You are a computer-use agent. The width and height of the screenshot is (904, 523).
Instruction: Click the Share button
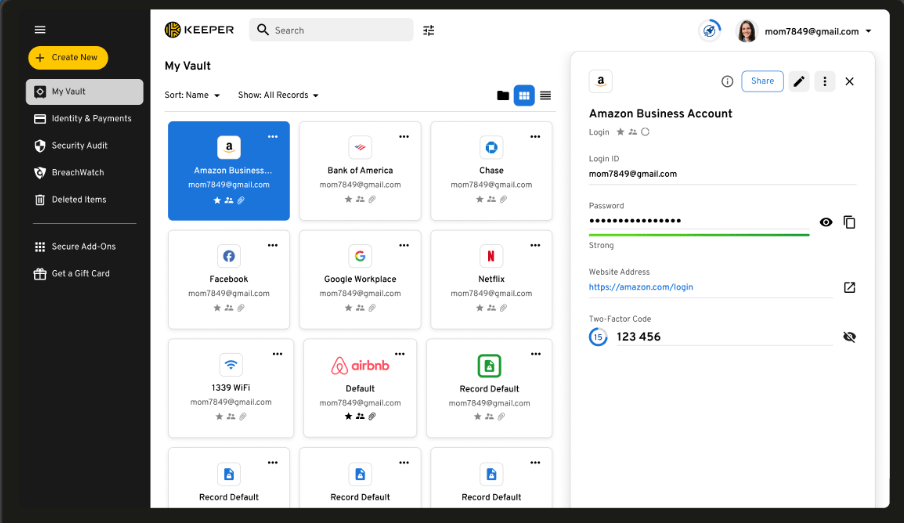coord(762,81)
